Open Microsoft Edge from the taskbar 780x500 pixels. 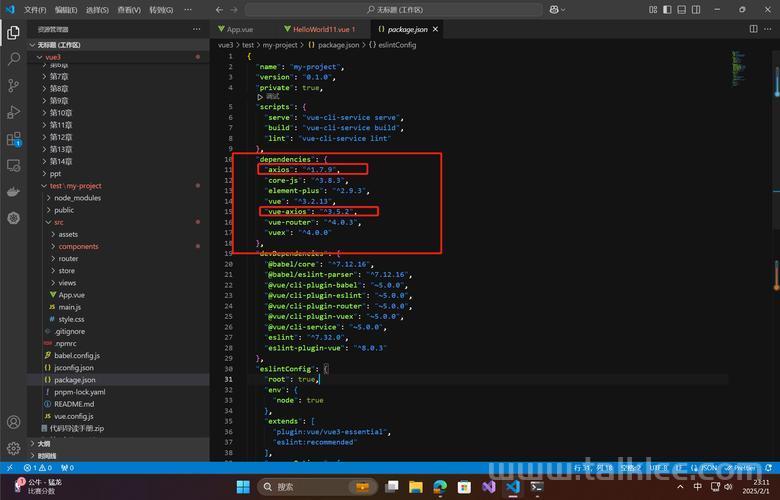[440, 487]
